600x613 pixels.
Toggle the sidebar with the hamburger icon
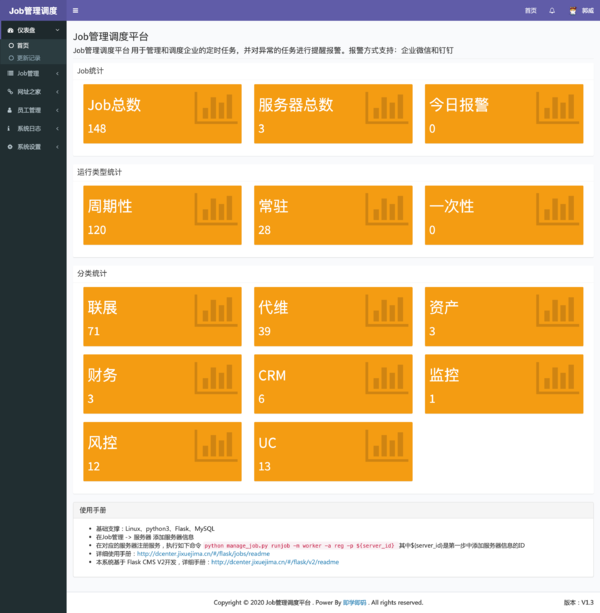(75, 11)
